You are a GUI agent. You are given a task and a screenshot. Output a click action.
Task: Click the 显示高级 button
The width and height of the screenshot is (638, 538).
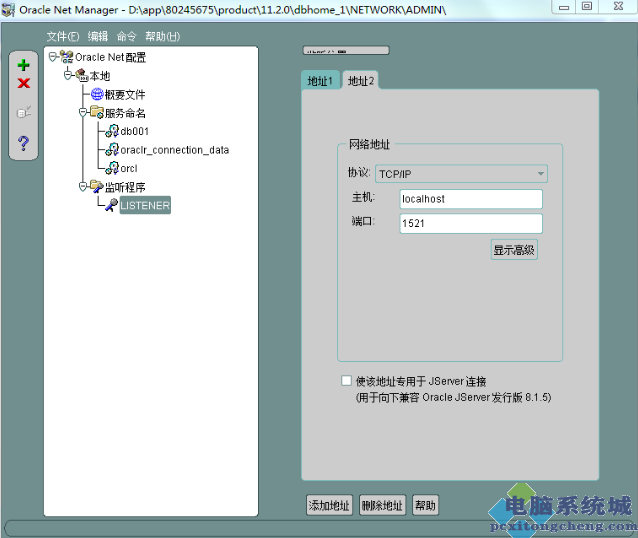click(514, 249)
